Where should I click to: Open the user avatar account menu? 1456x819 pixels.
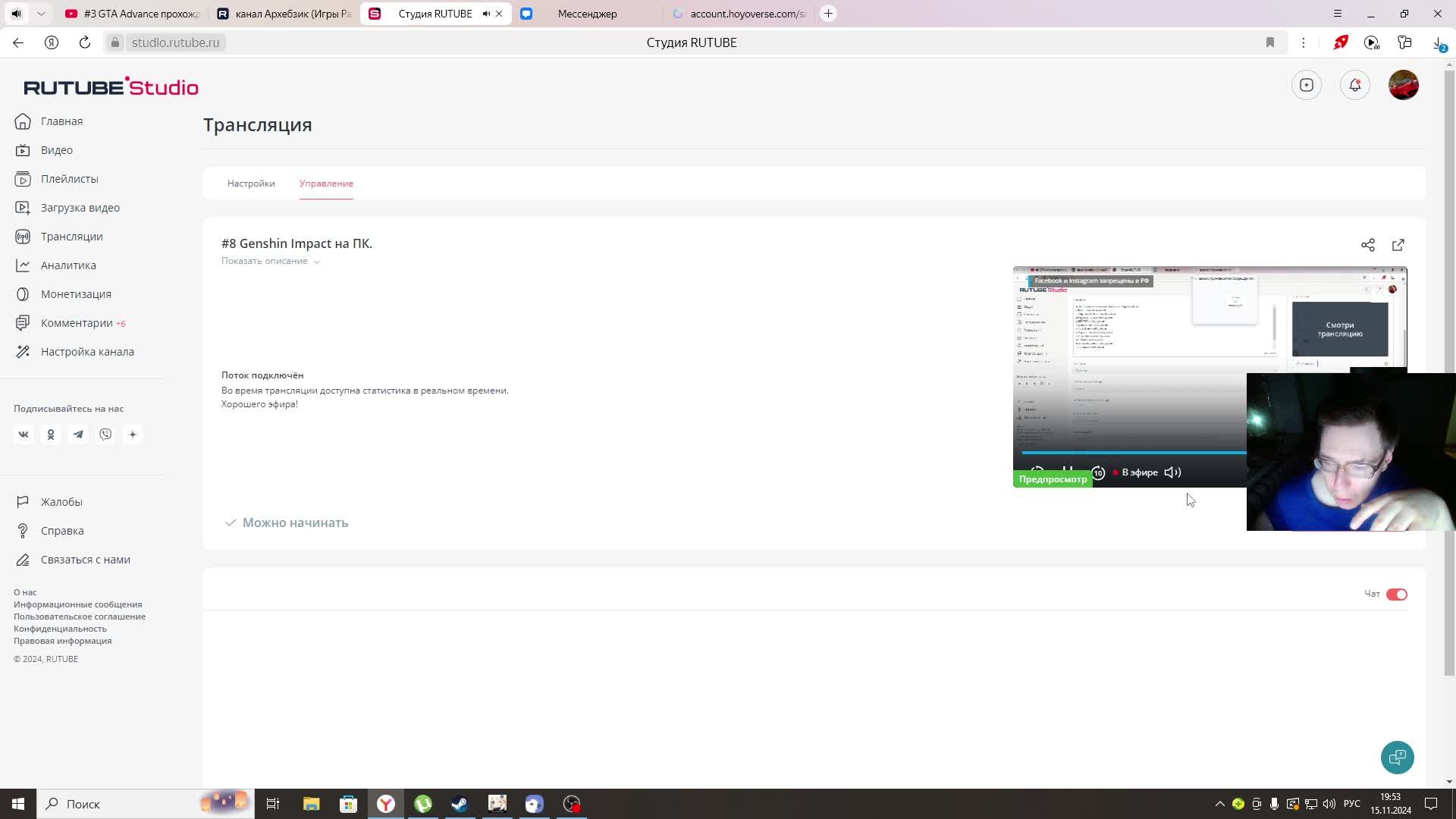1403,85
